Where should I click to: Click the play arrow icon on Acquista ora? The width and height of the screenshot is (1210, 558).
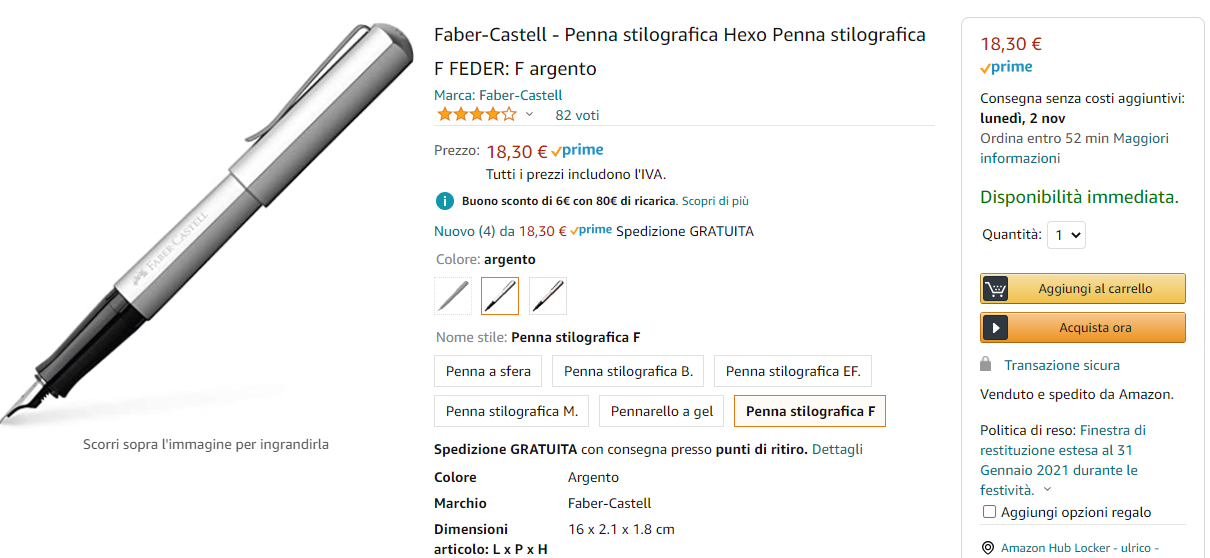[x=995, y=328]
